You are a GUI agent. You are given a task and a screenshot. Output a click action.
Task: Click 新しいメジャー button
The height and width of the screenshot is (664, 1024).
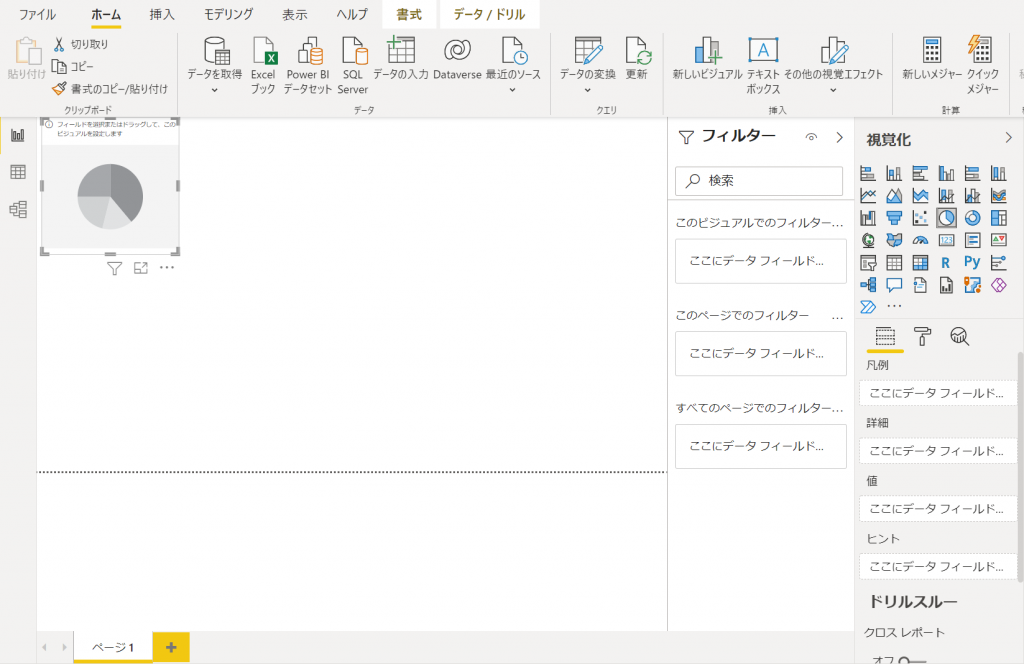932,59
